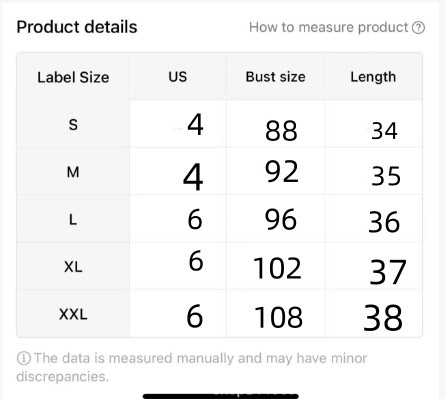Click the Product details heading
The width and height of the screenshot is (445, 399).
(77, 27)
